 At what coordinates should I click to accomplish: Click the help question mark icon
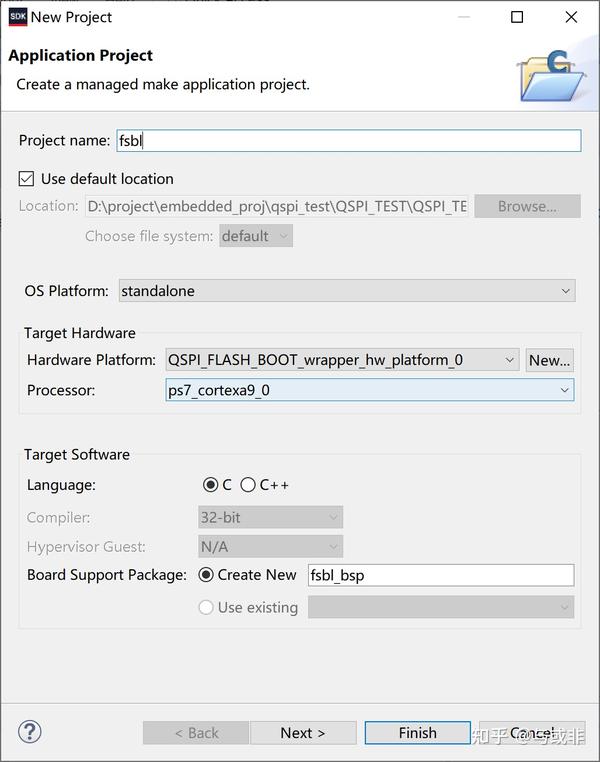tap(30, 731)
